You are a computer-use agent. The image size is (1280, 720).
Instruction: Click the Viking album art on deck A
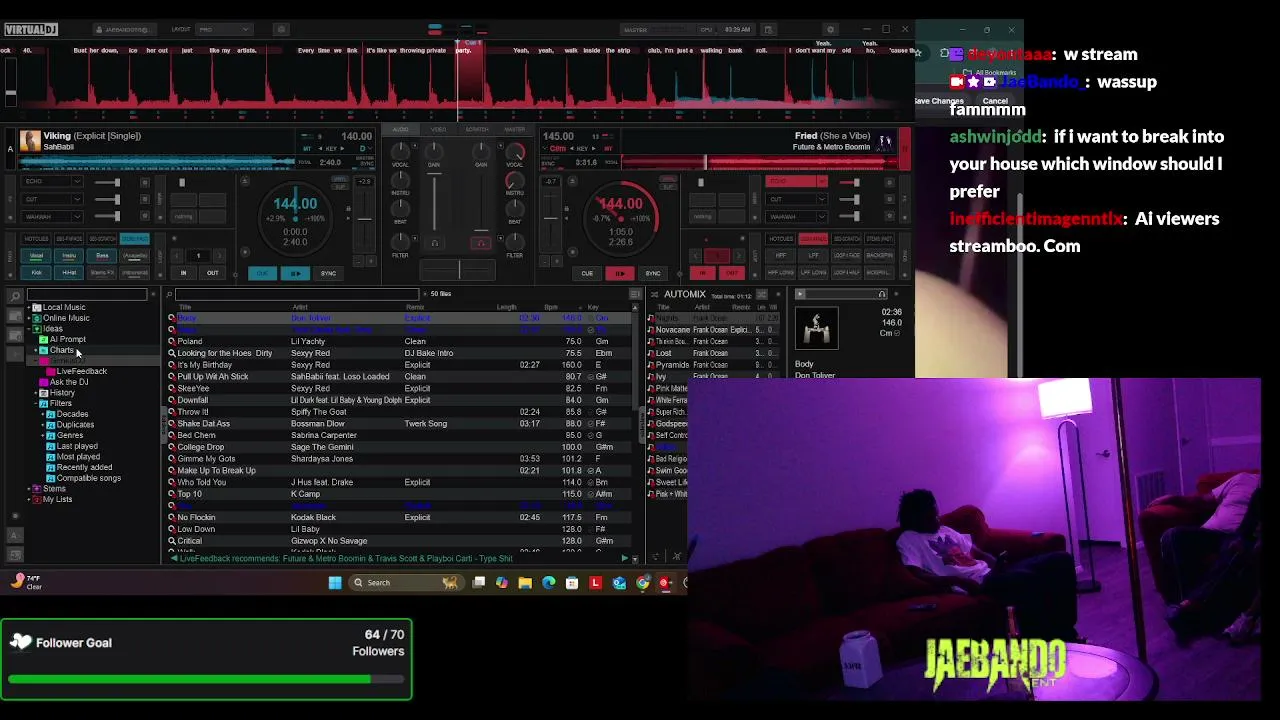point(30,141)
